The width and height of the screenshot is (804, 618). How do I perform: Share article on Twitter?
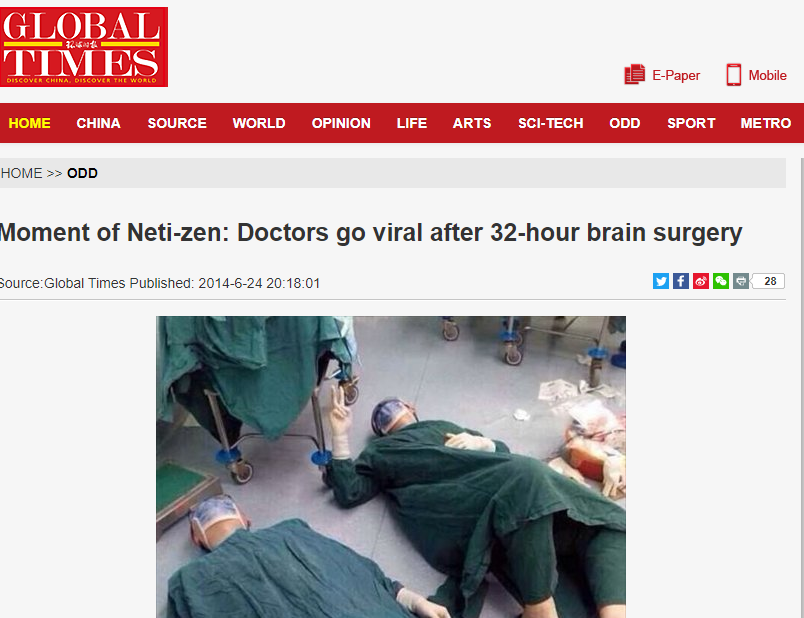coord(660,281)
